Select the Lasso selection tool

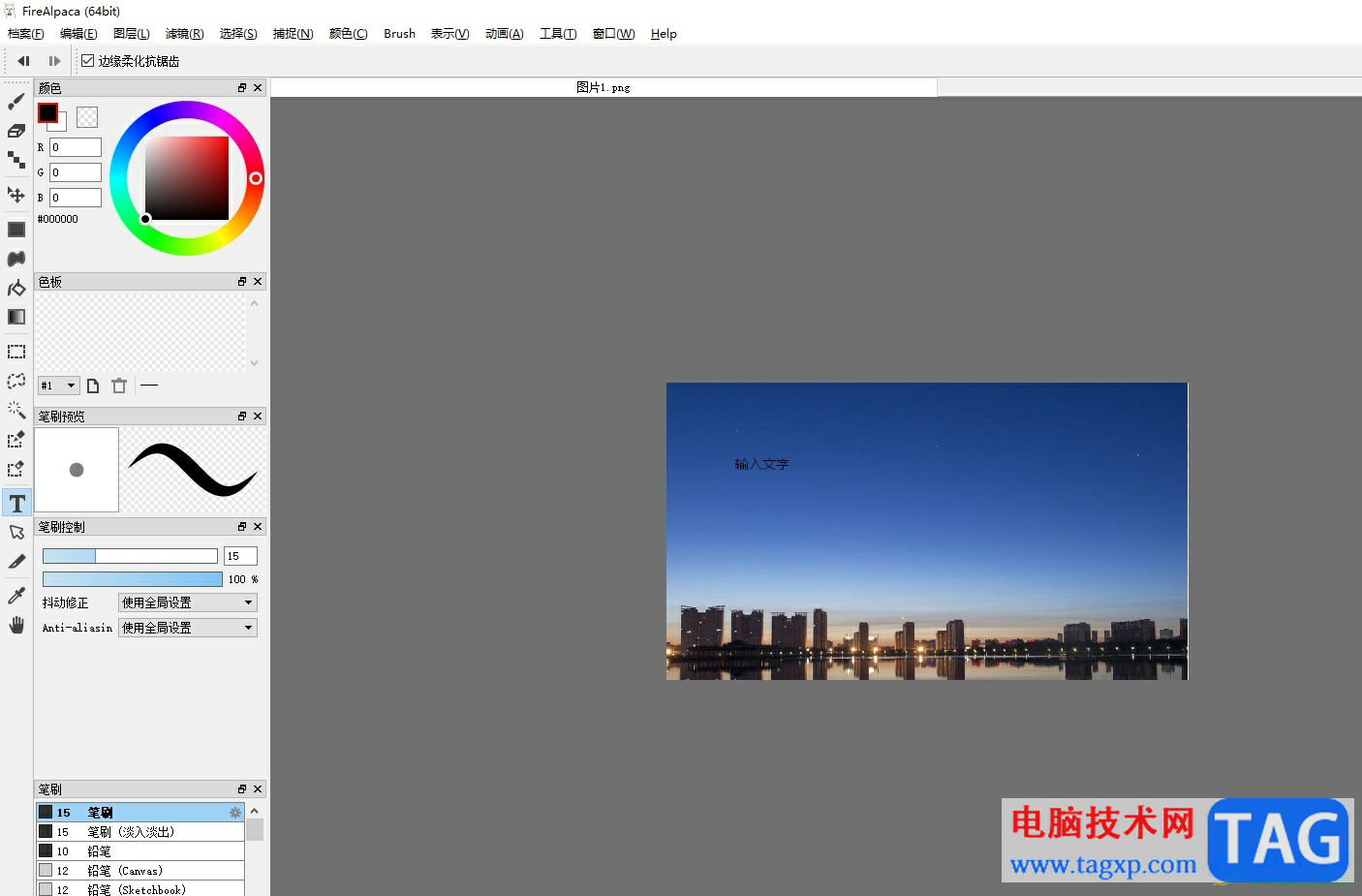16,381
